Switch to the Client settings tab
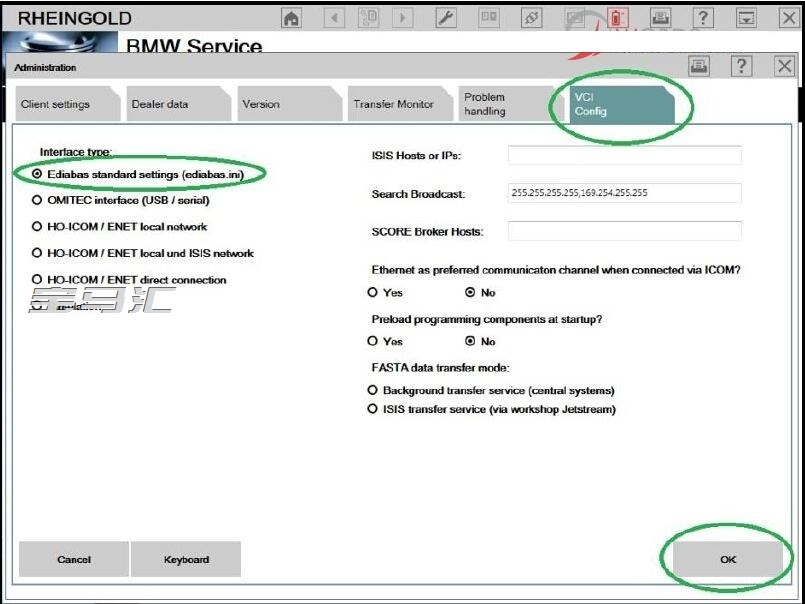Screen dimensions: 805x604 coord(67,104)
